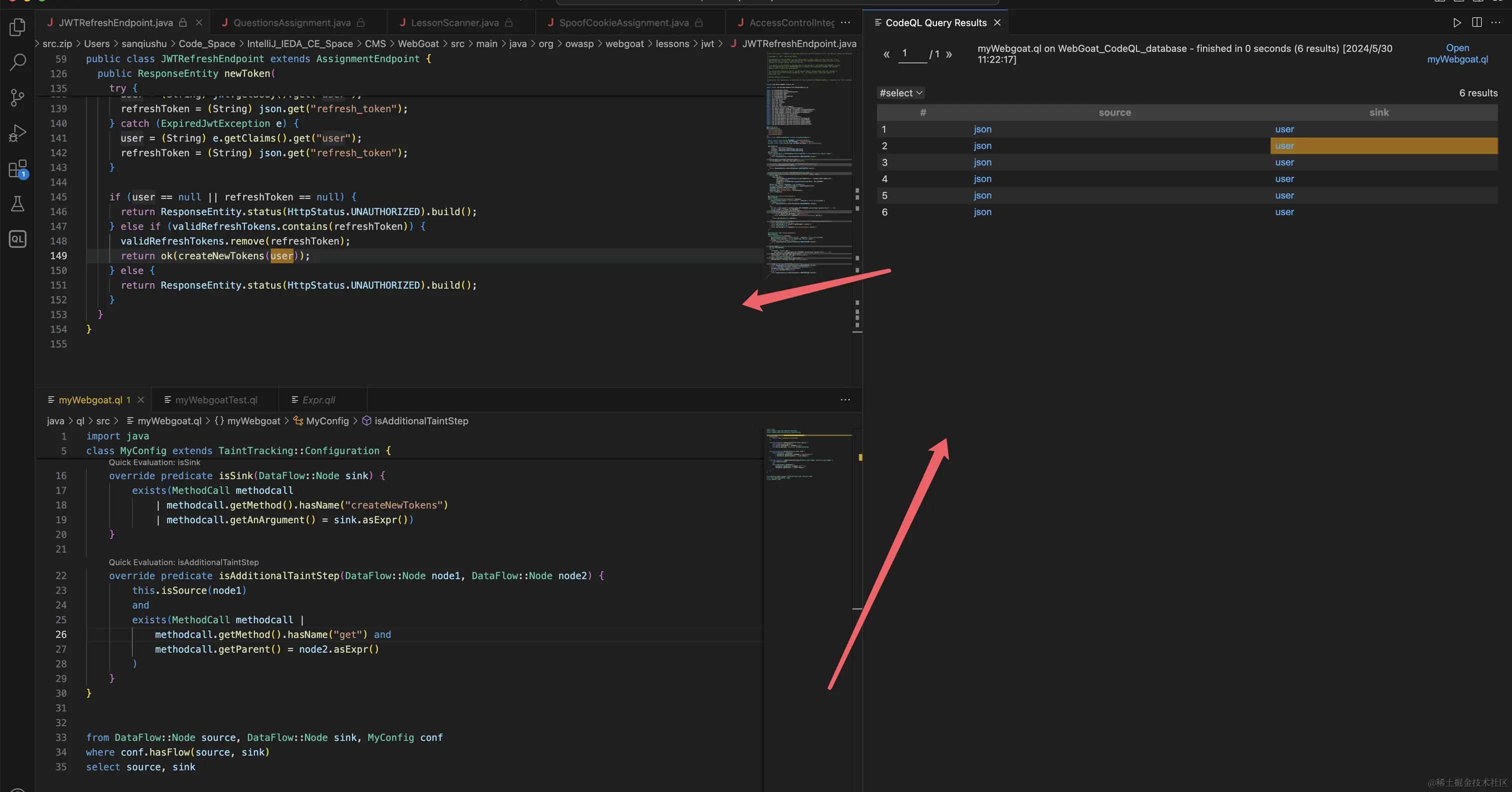Screen dimensions: 1512x792
Task: Click the source column header
Action: tap(1114, 112)
